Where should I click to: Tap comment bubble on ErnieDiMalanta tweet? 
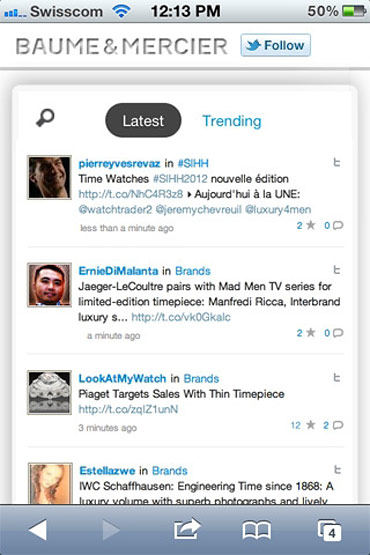pyautogui.click(x=338, y=333)
